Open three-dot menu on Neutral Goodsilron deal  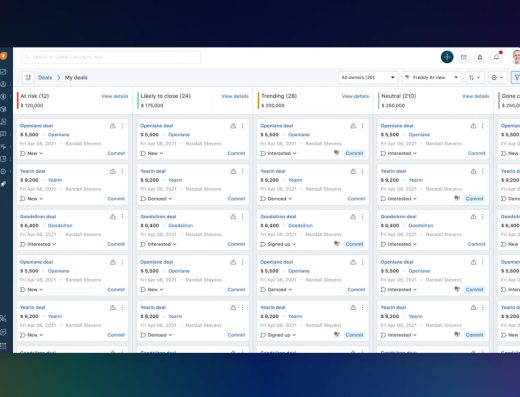point(483,217)
